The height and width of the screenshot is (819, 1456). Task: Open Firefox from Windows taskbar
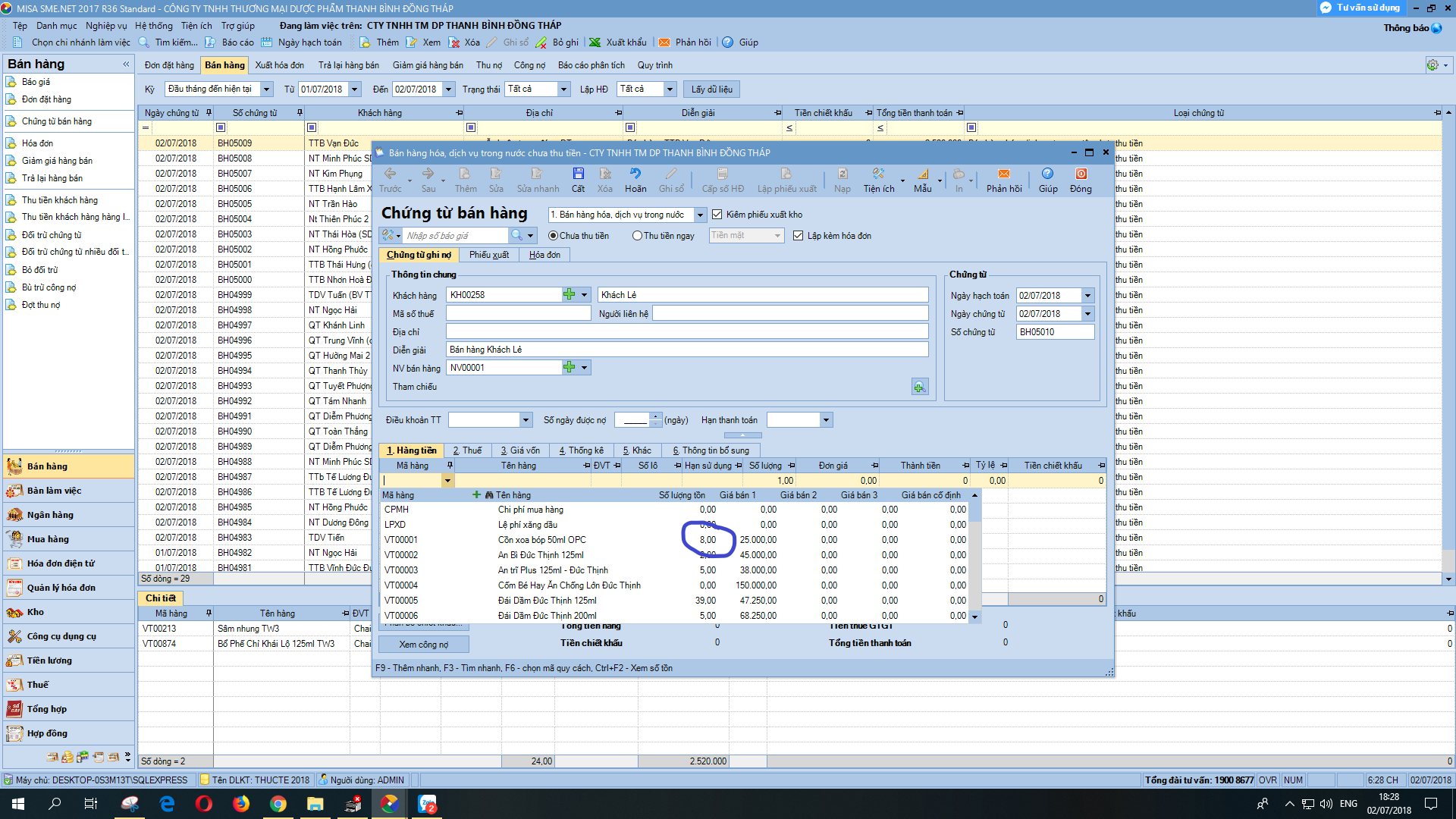click(x=241, y=804)
